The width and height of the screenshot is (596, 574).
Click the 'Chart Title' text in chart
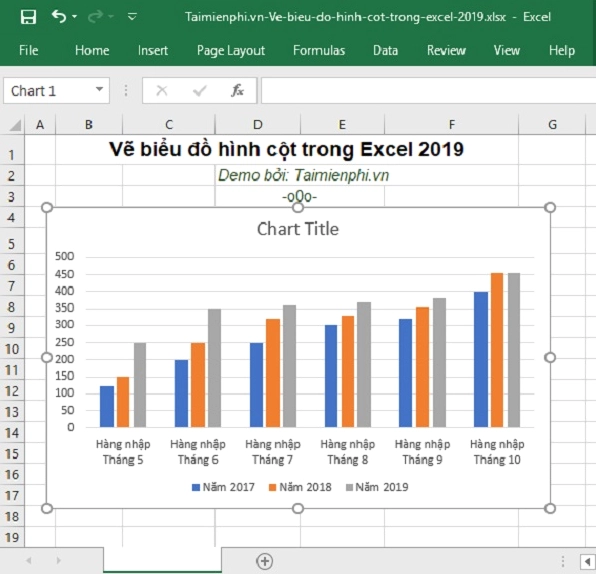298,229
